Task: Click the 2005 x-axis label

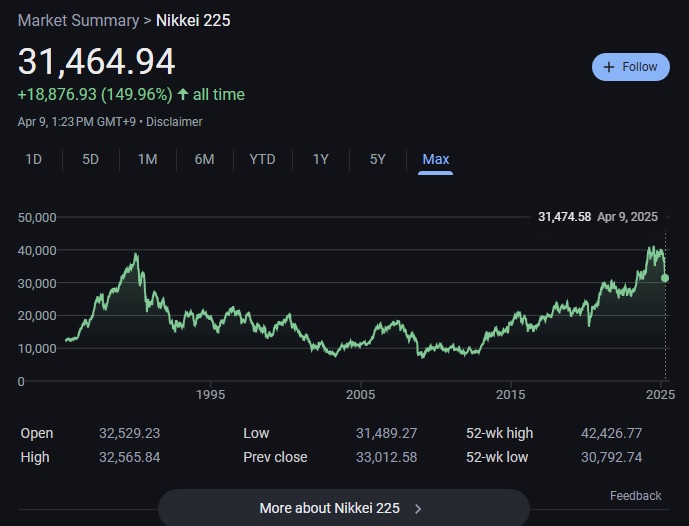Action: pos(360,394)
